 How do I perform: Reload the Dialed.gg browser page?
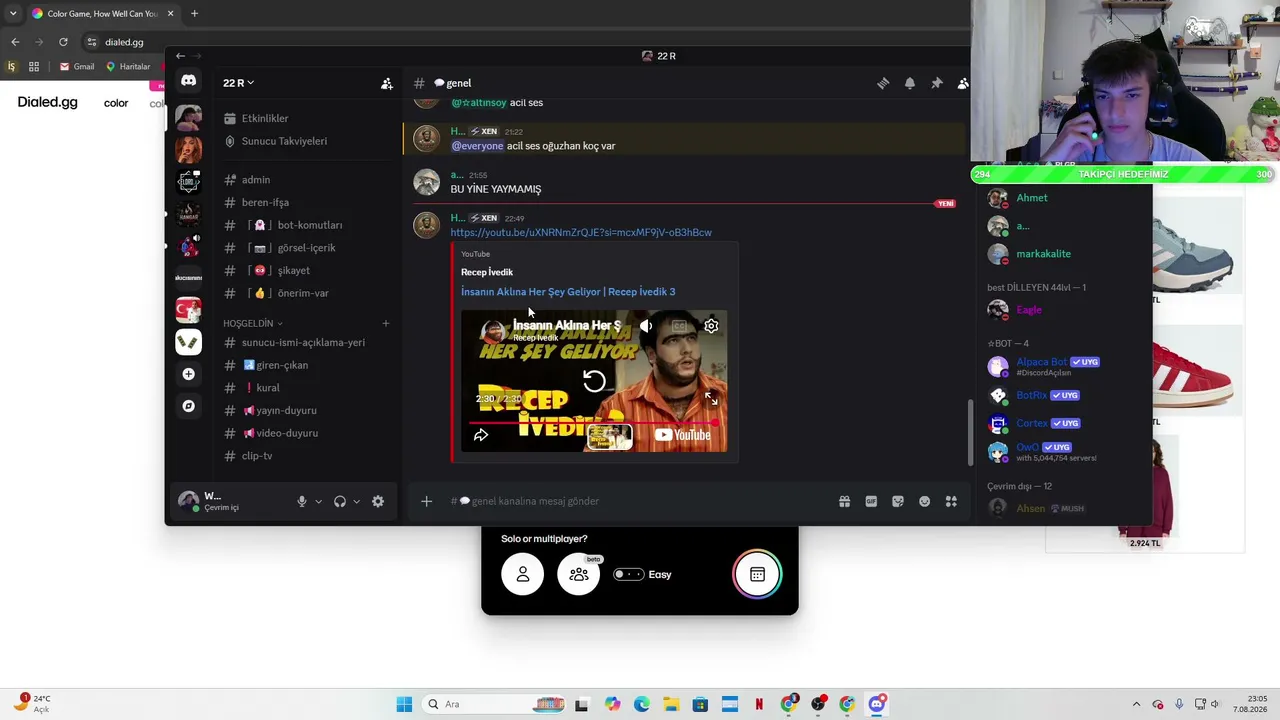(x=63, y=42)
